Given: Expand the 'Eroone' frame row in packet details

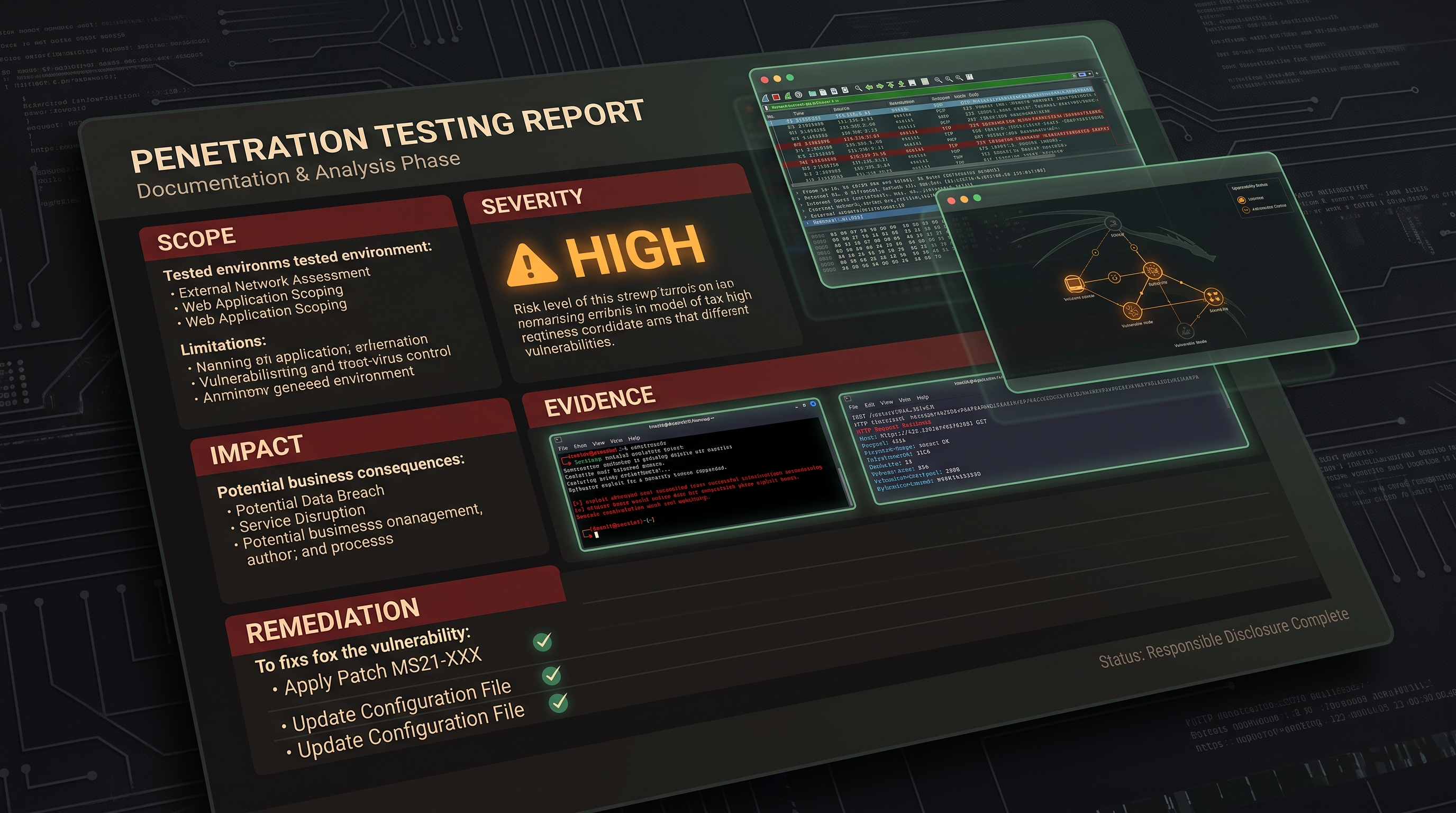Looking at the screenshot, I should pyautogui.click(x=797, y=193).
